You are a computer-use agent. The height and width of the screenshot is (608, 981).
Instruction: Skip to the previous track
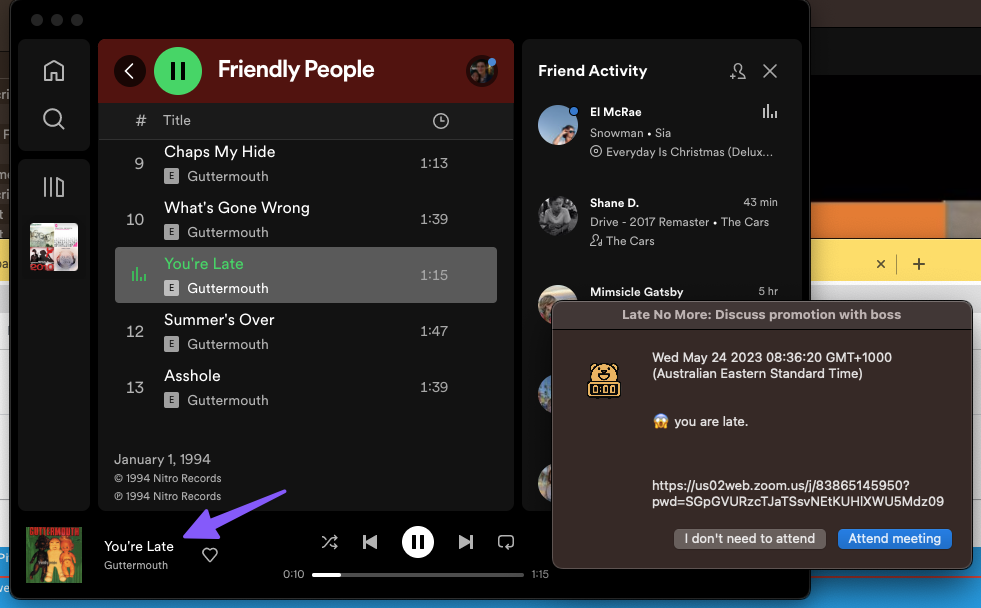pos(370,542)
